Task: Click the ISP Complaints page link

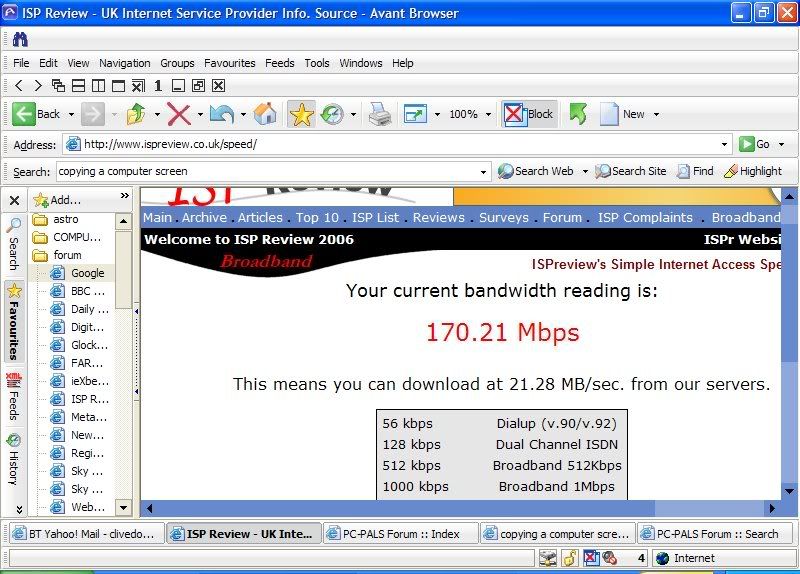Action: pyautogui.click(x=645, y=217)
